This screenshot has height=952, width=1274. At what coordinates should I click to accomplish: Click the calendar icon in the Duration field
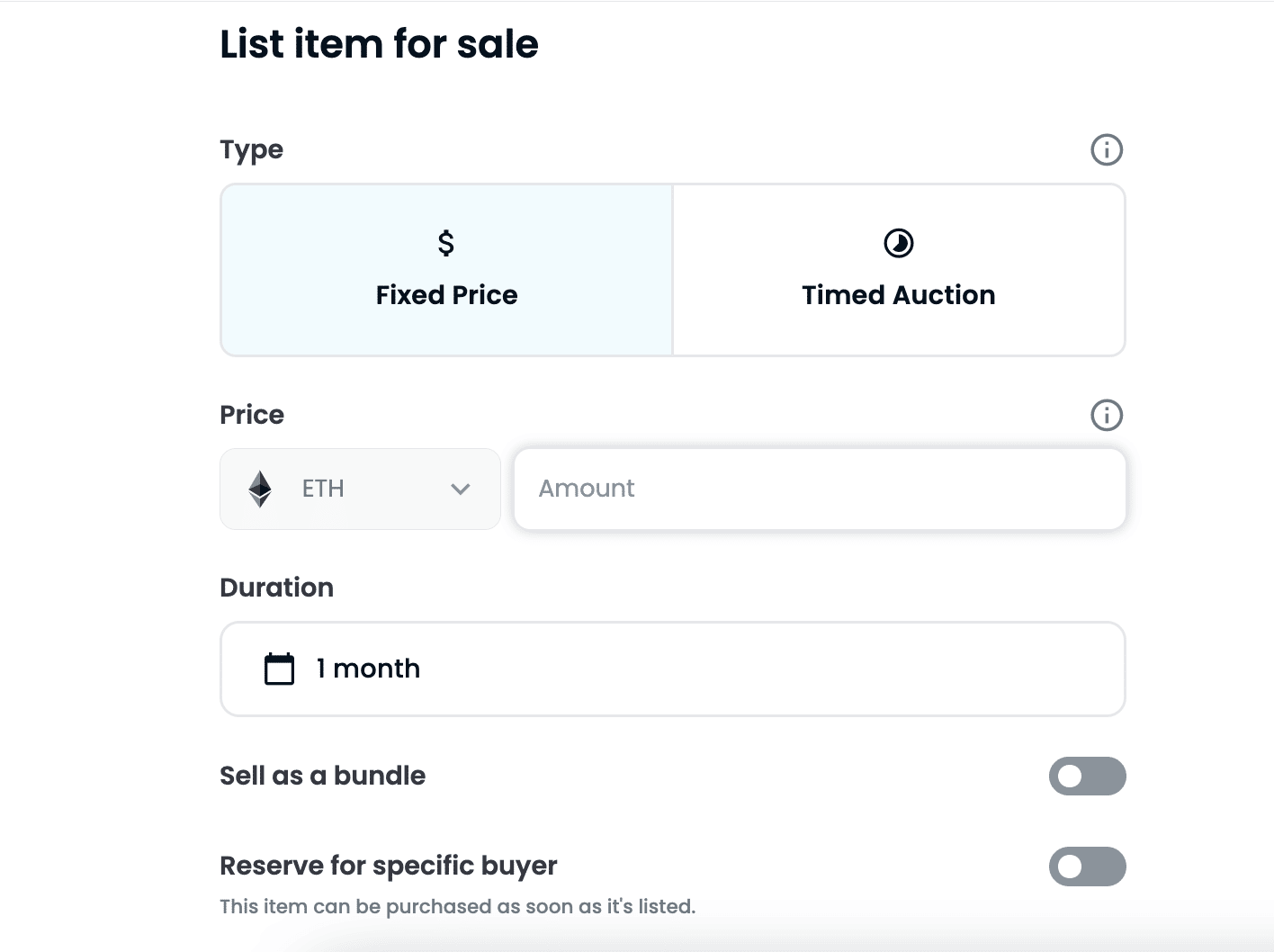[280, 669]
